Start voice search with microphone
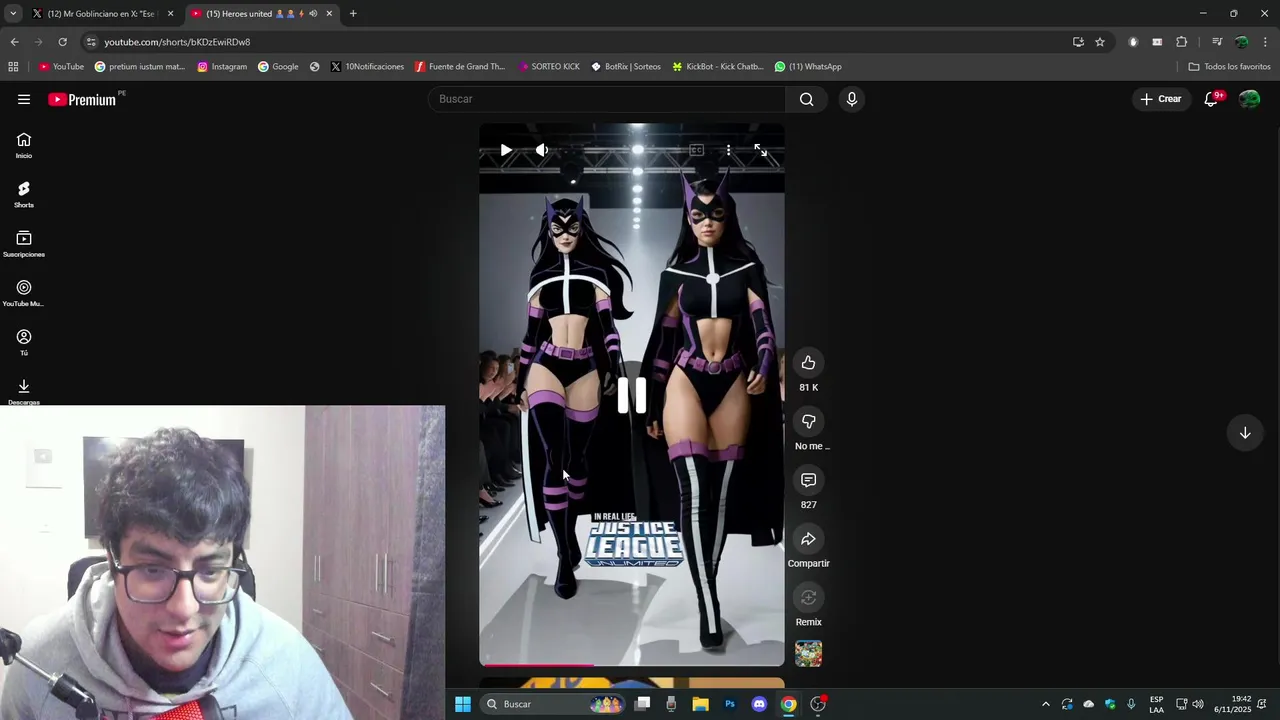This screenshot has width=1280, height=720. (851, 99)
